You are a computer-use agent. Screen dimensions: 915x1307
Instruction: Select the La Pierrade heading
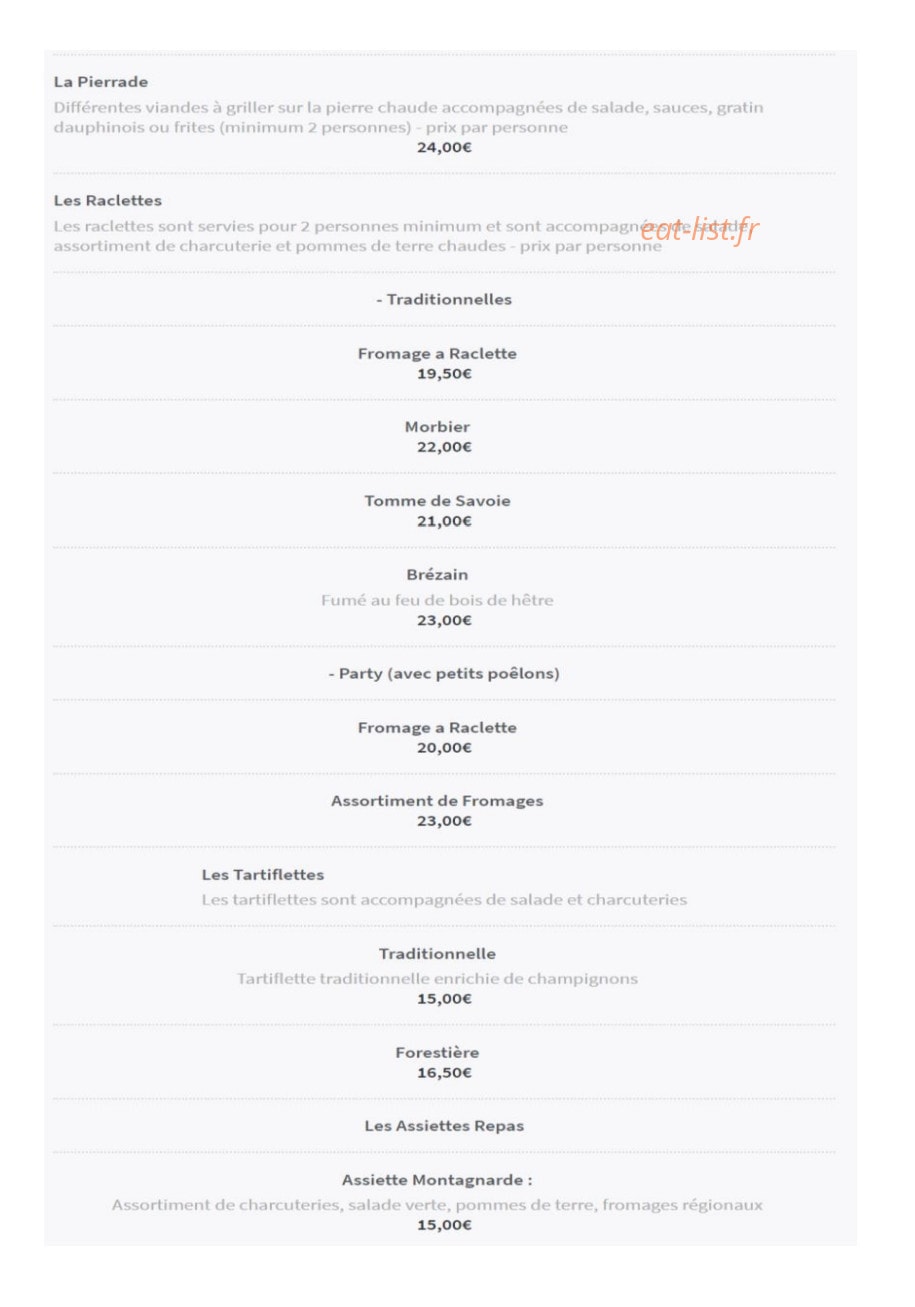point(101,82)
